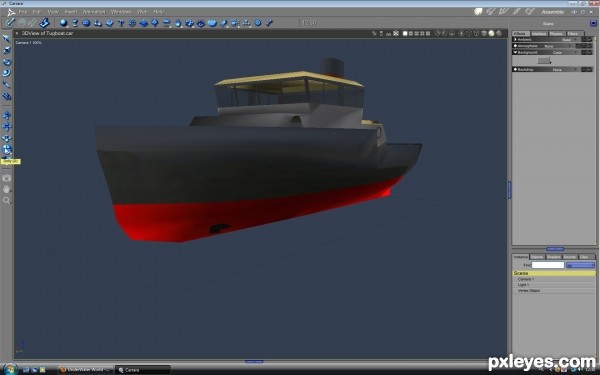The image size is (600, 375).
Task: Select the camera Pan cross-arrows tool
Action: (x=7, y=127)
